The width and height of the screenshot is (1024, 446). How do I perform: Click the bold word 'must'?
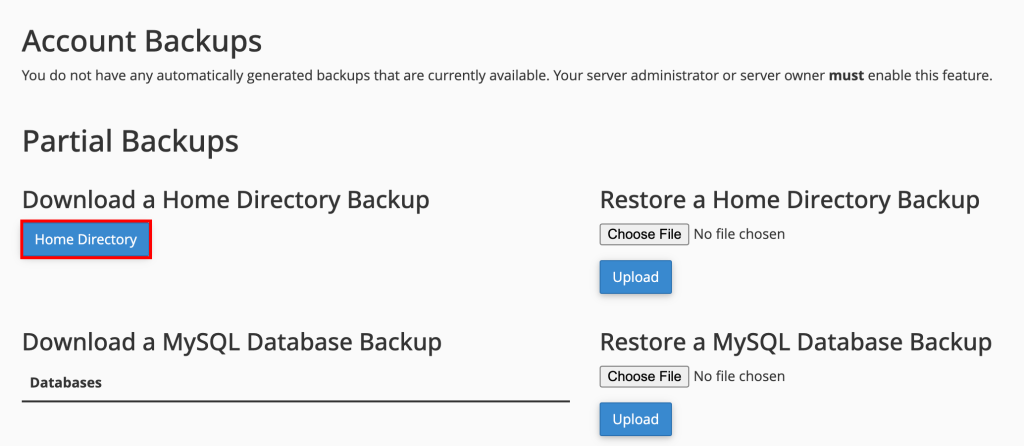click(x=846, y=76)
